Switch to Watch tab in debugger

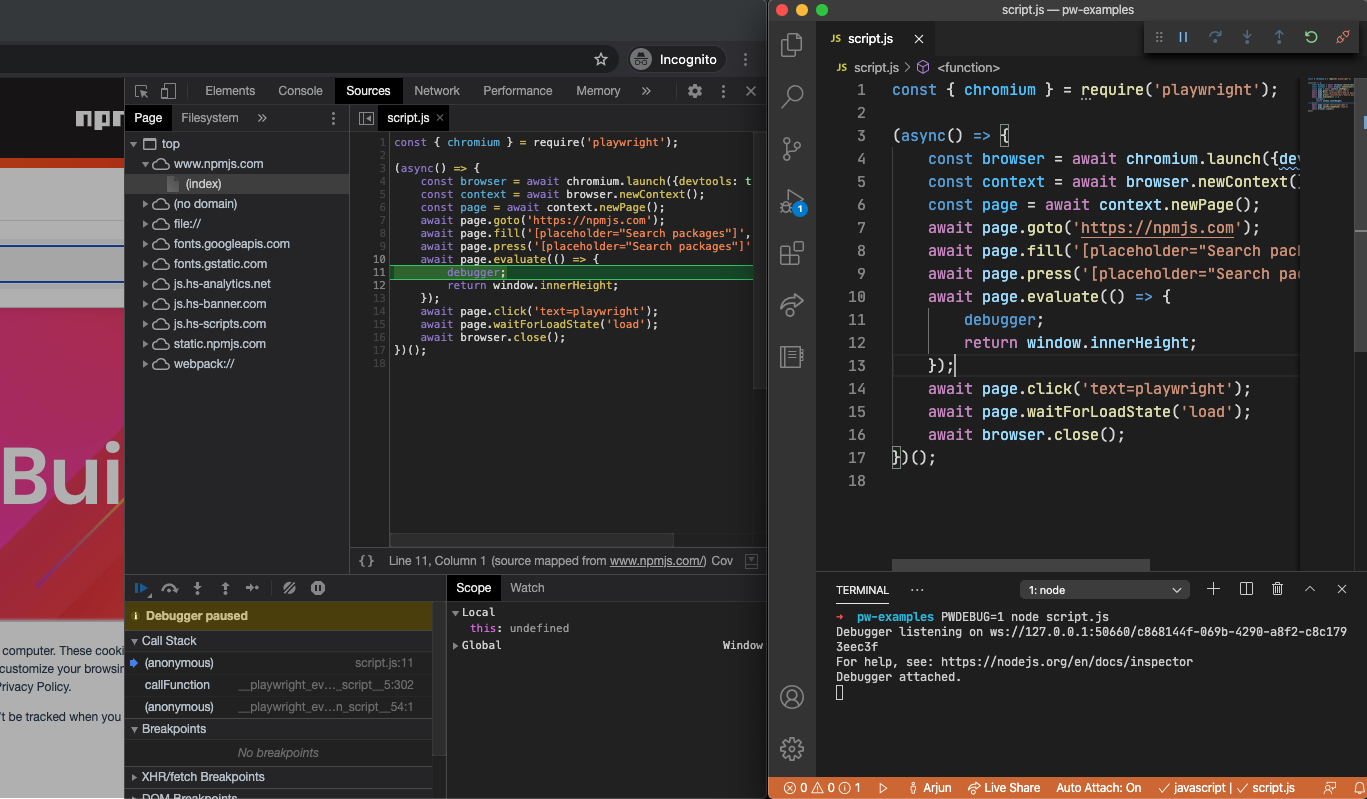pyautogui.click(x=527, y=588)
